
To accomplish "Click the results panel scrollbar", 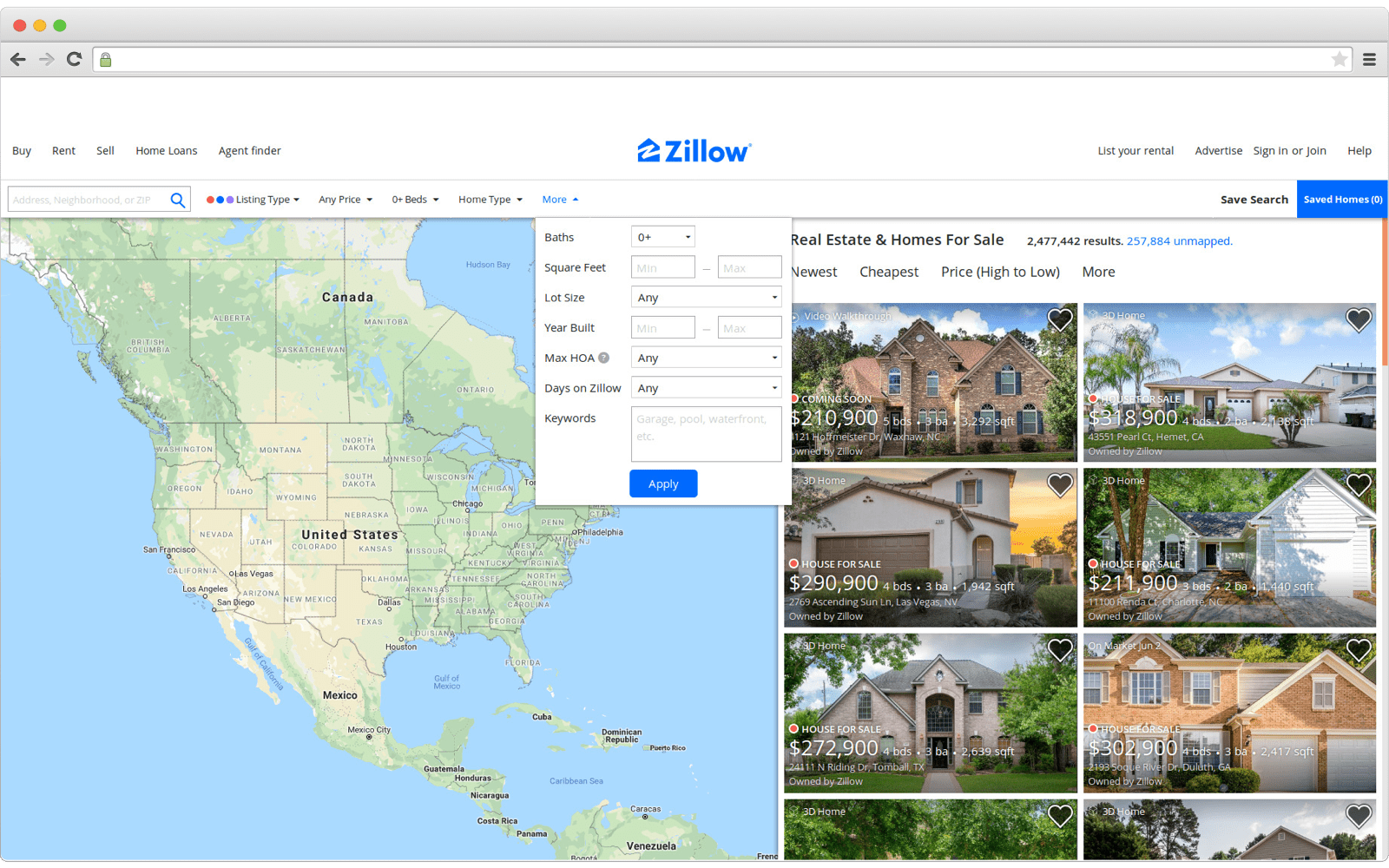I will tap(1385, 293).
